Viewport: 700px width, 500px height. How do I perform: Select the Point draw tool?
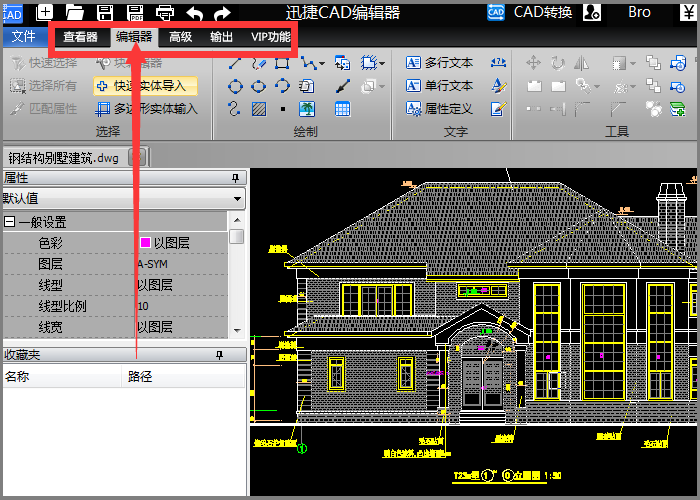point(283,109)
